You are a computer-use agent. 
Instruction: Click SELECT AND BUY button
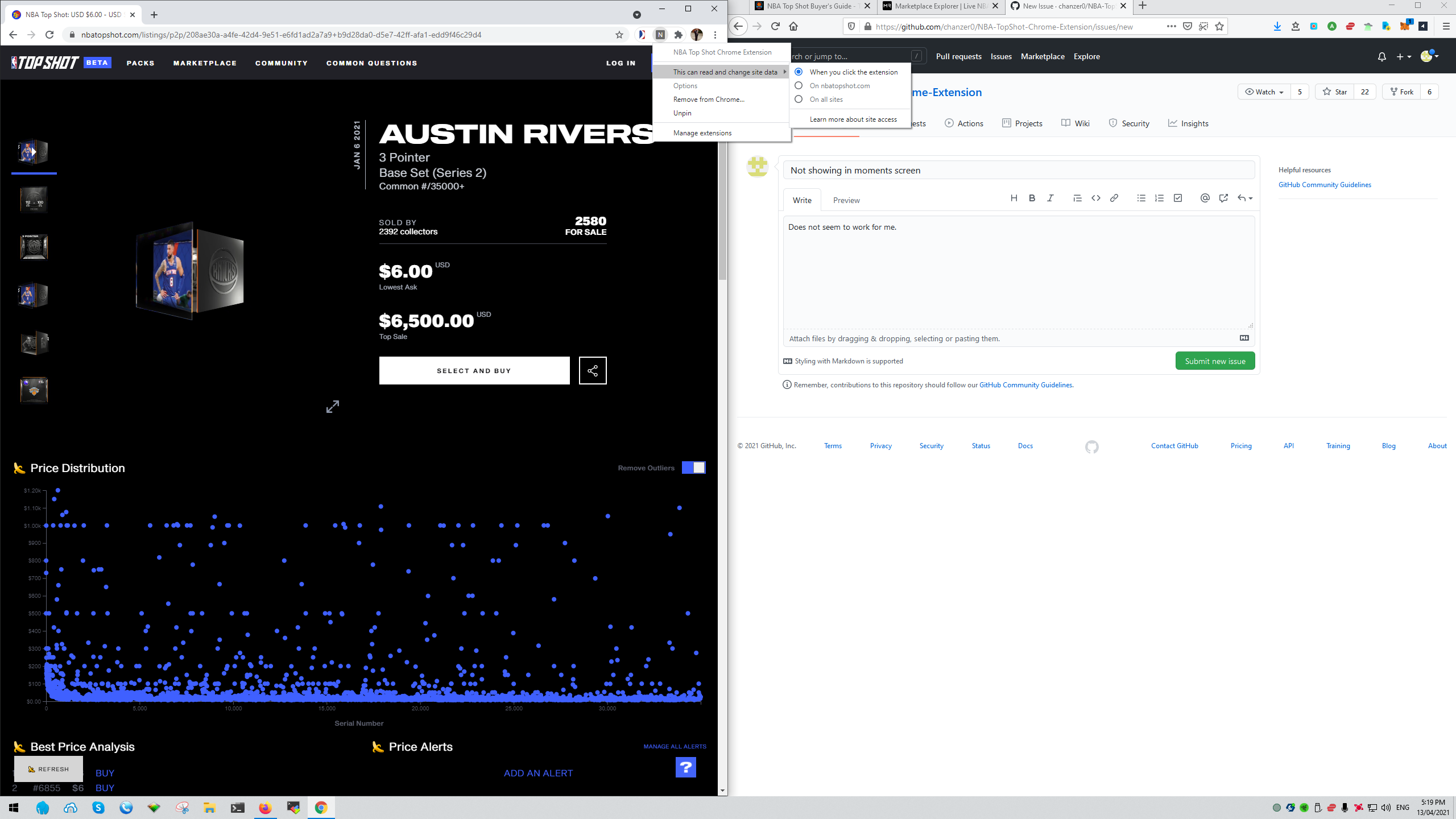point(474,371)
